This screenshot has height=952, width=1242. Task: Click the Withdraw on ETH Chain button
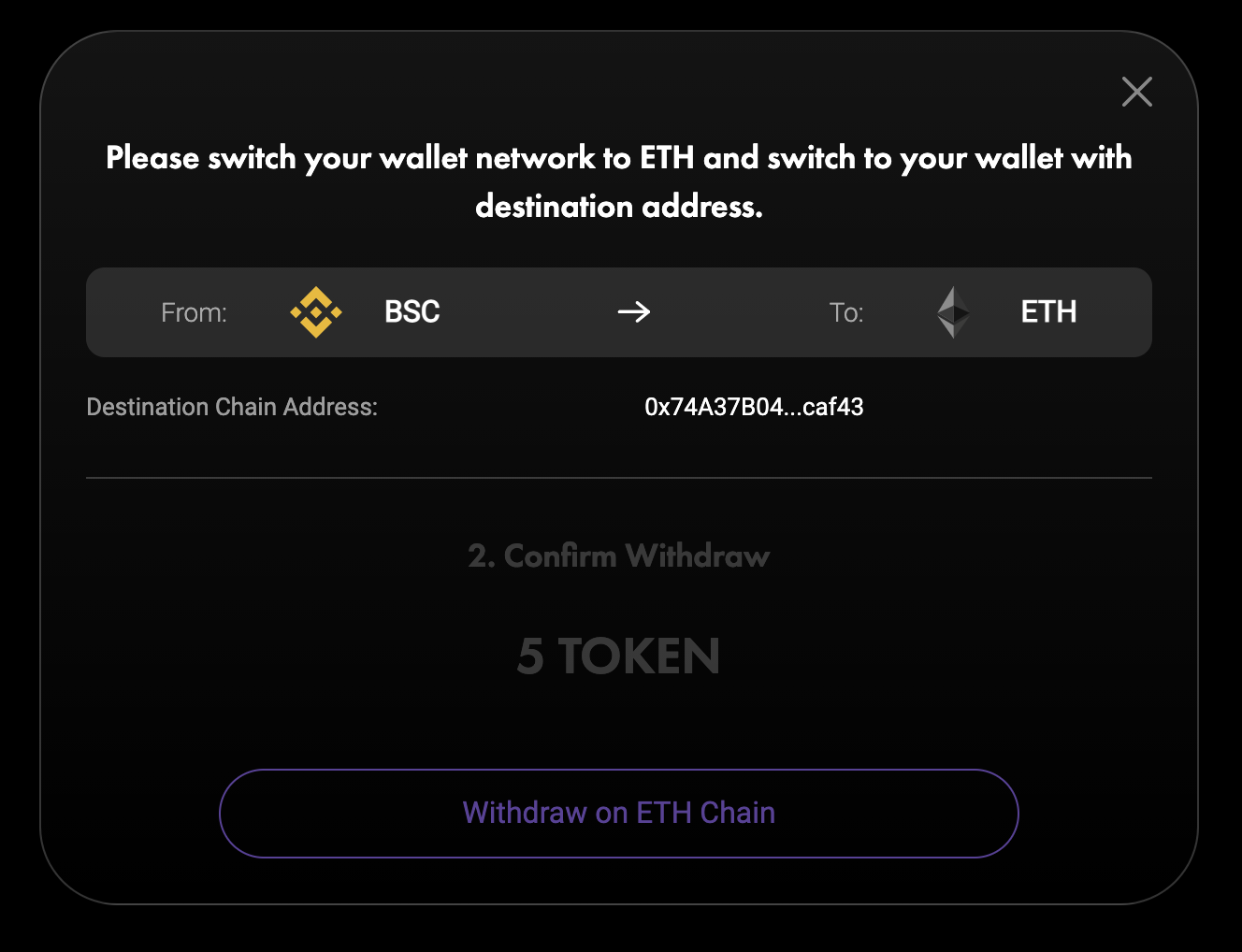tap(619, 813)
